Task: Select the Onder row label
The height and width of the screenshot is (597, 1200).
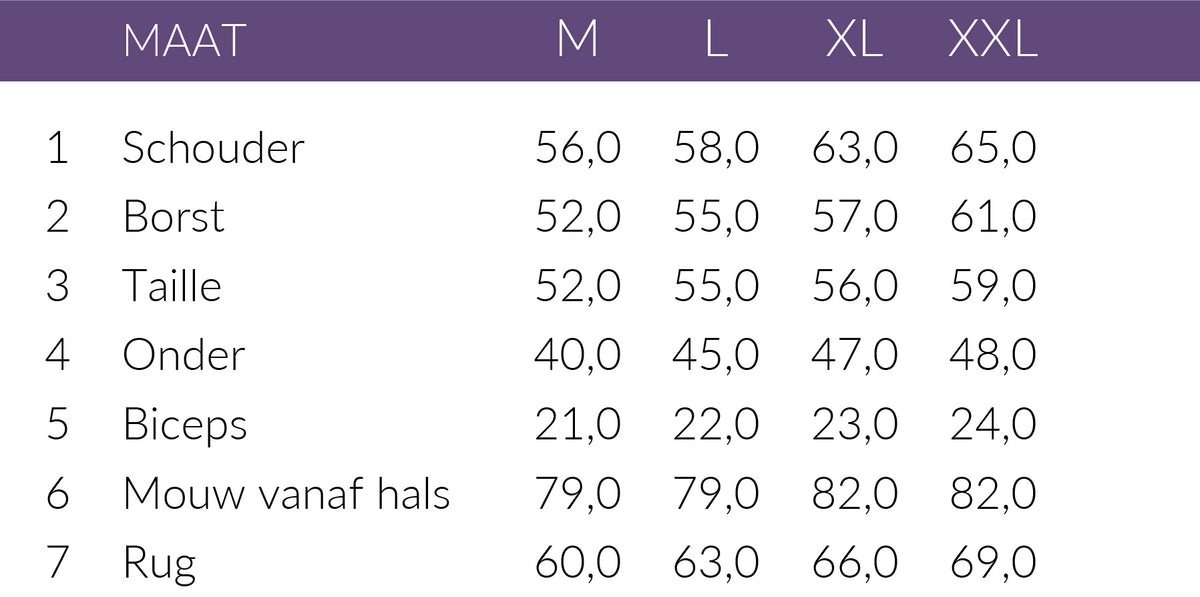Action: (184, 355)
